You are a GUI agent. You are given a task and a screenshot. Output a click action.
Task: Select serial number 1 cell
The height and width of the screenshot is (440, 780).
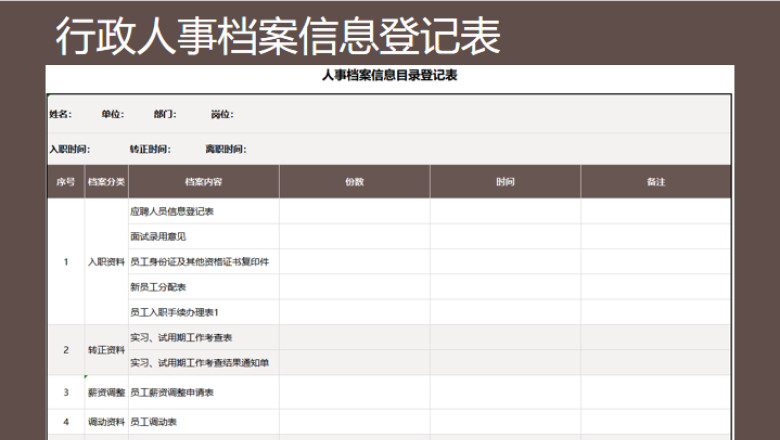pos(66,262)
